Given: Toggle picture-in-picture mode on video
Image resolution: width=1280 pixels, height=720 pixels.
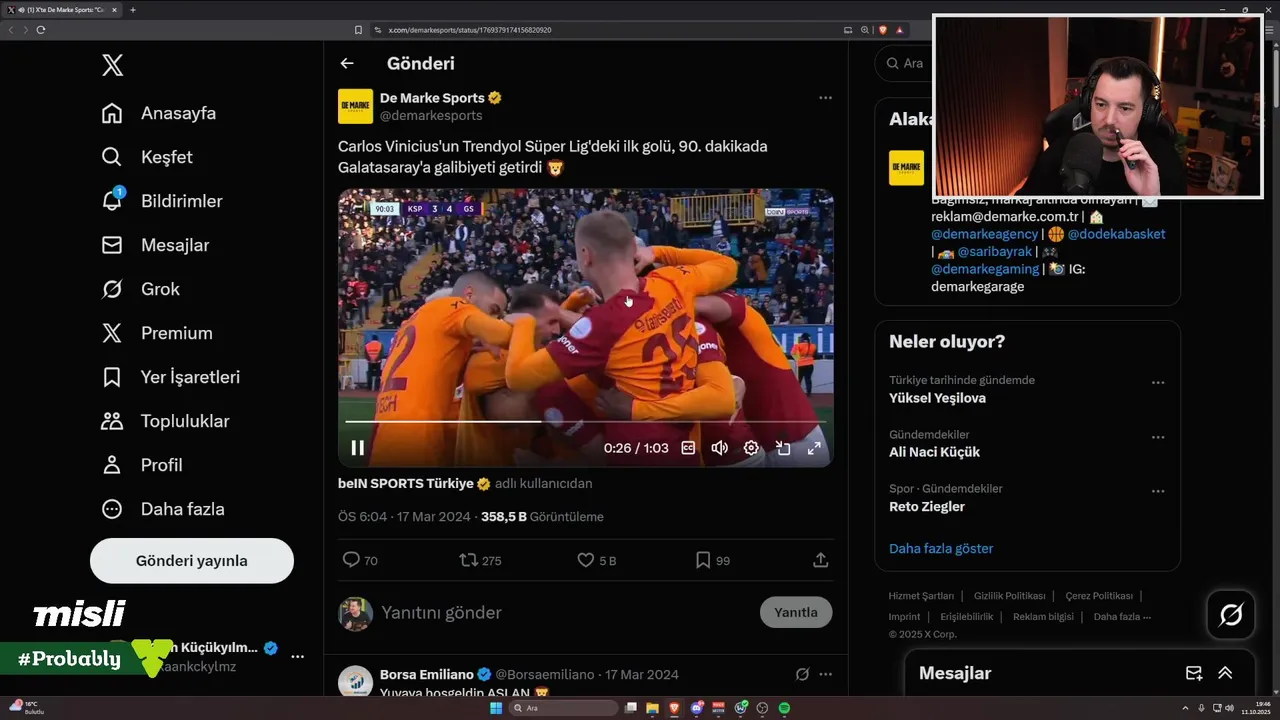Looking at the screenshot, I should (783, 448).
